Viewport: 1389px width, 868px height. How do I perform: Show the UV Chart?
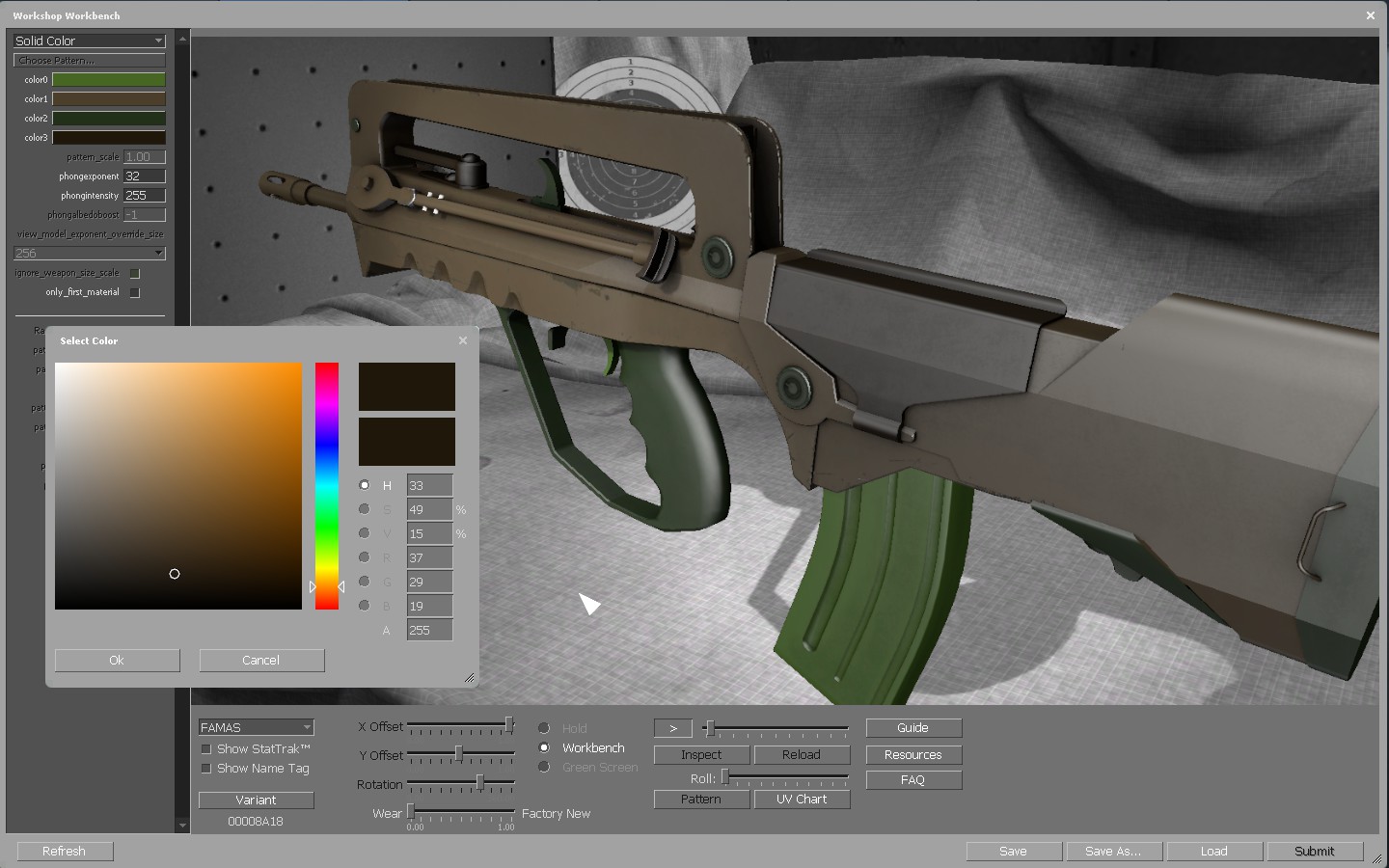pos(803,800)
